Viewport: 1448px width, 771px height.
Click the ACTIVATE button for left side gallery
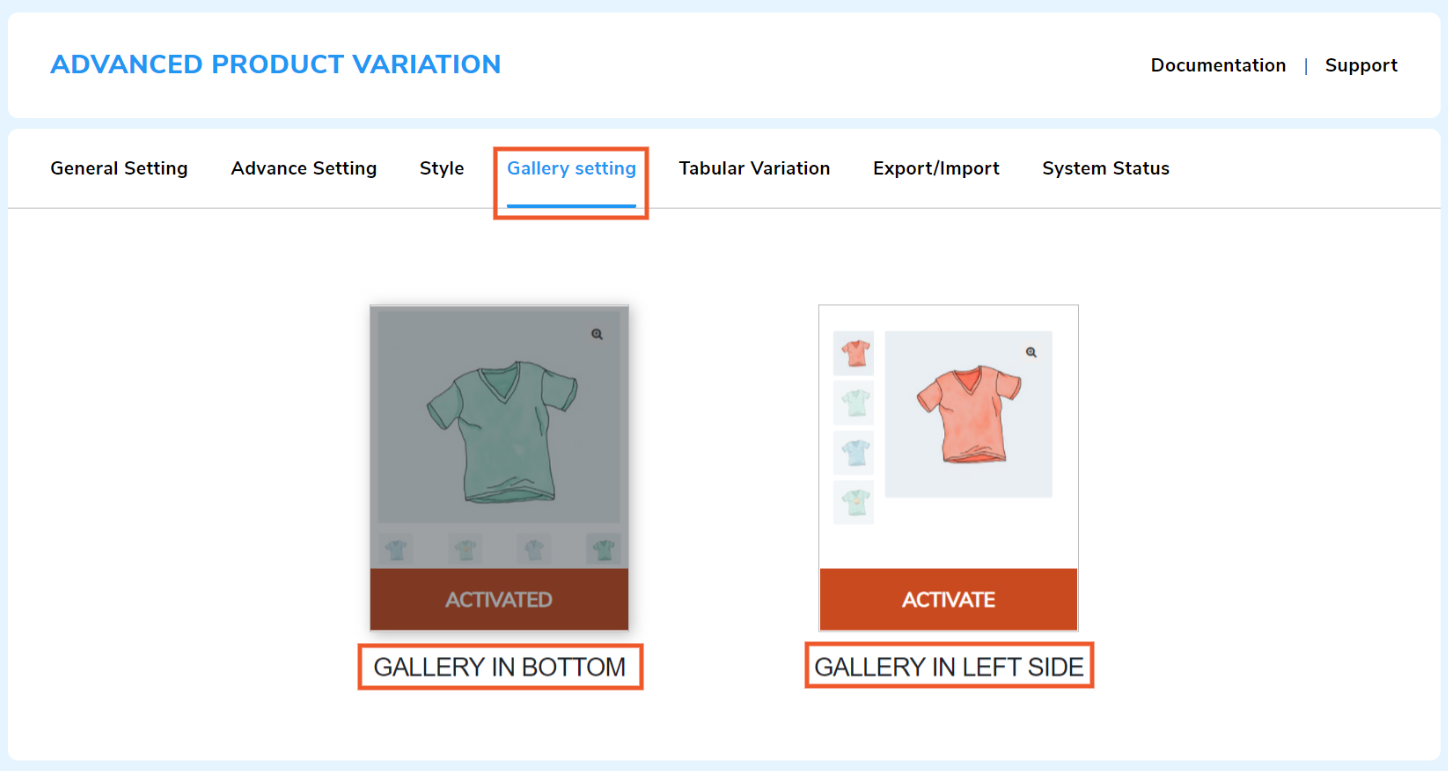tap(948, 600)
